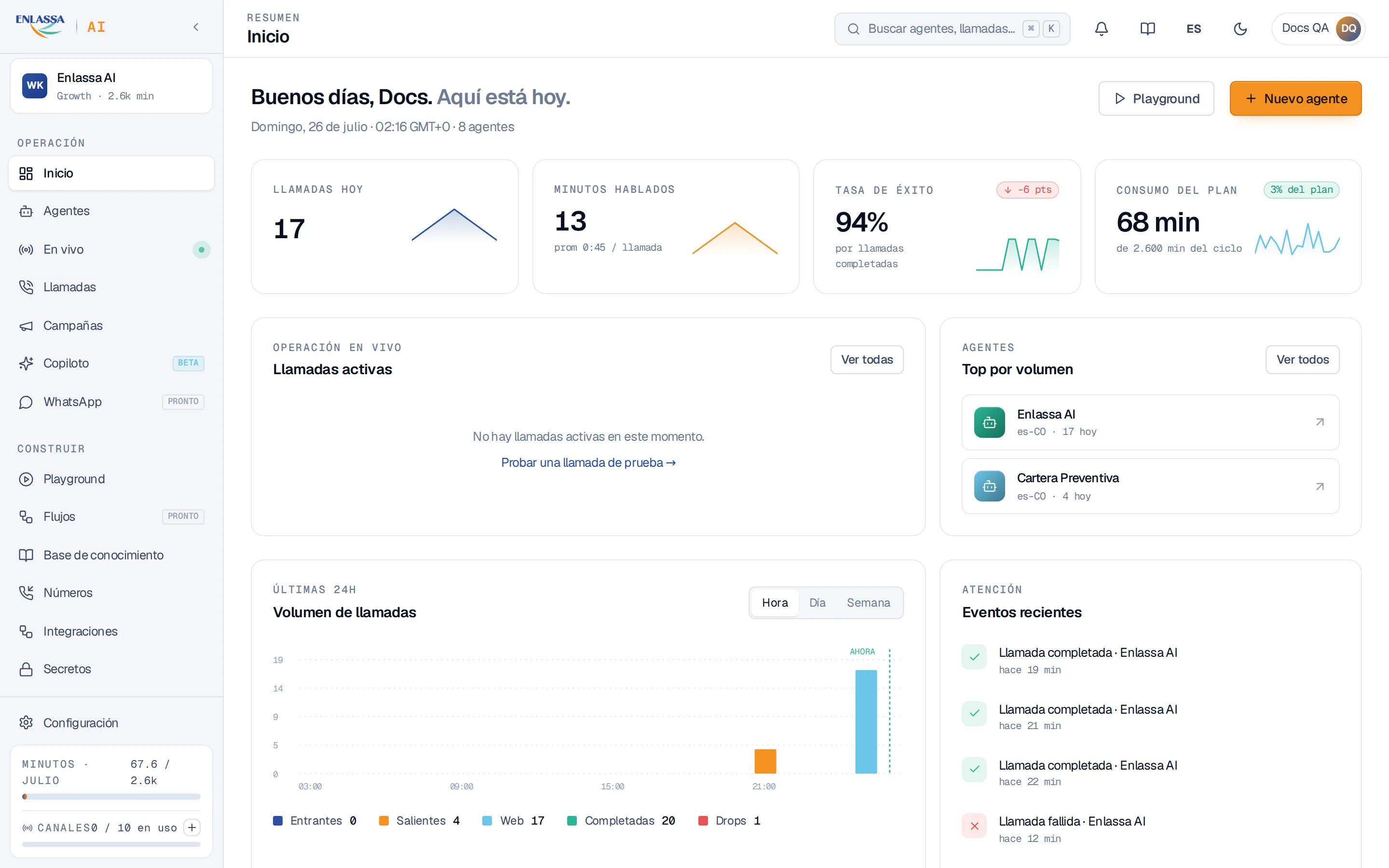Image resolution: width=1389 pixels, height=868 pixels.
Task: Click the Minutos Julio usage progress bar
Action: coord(111,797)
